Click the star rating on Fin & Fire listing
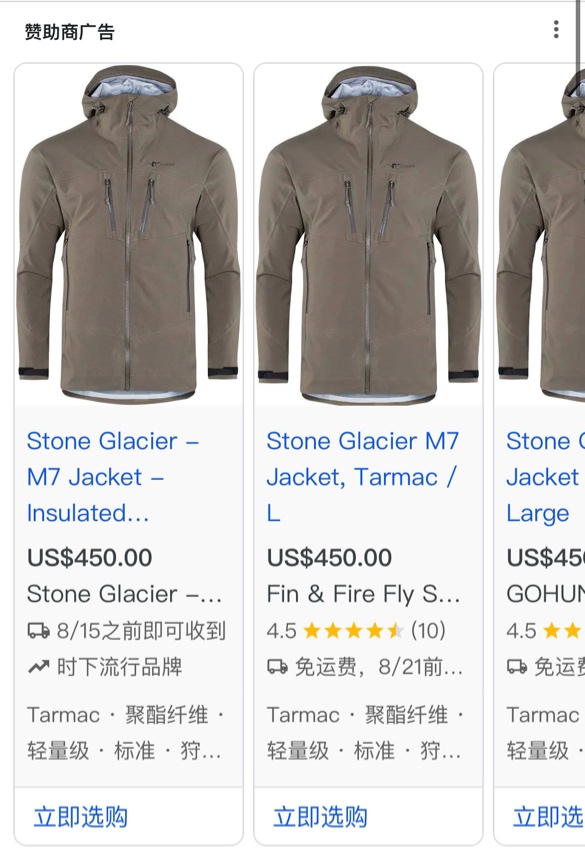 354,631
